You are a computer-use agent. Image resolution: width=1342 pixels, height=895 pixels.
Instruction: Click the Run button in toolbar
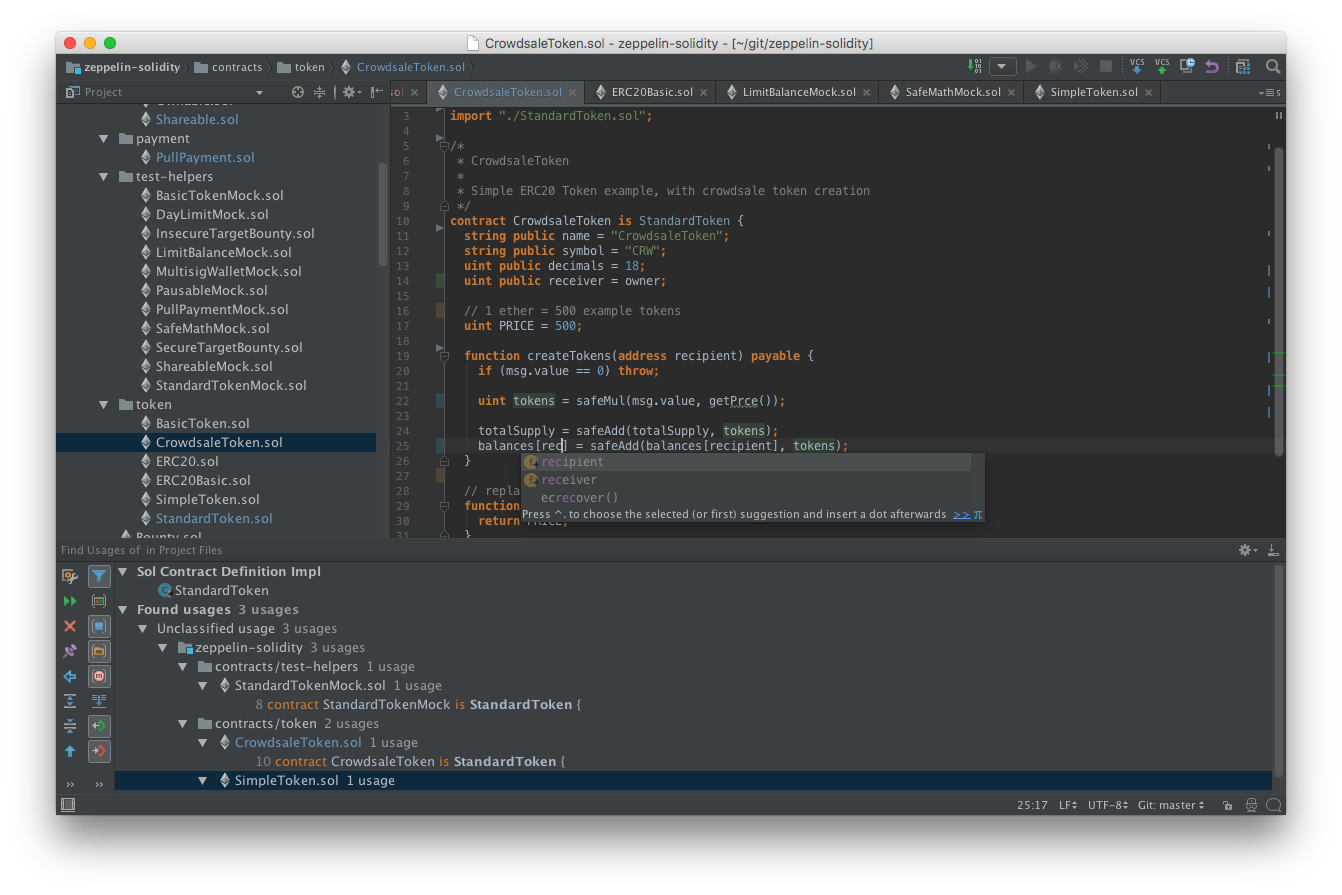(1031, 66)
